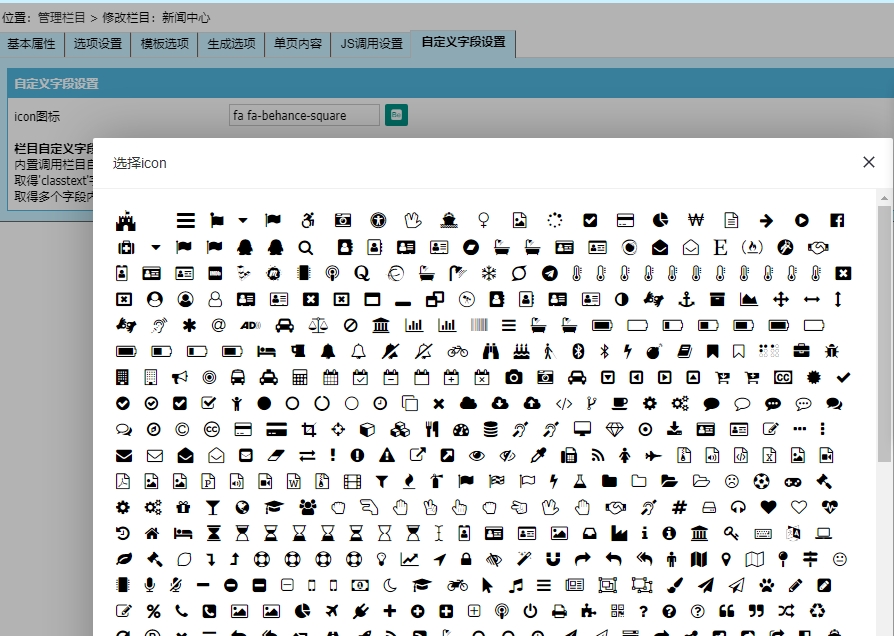Select the castle icon in the picker
This screenshot has height=636, width=894.
(125, 221)
